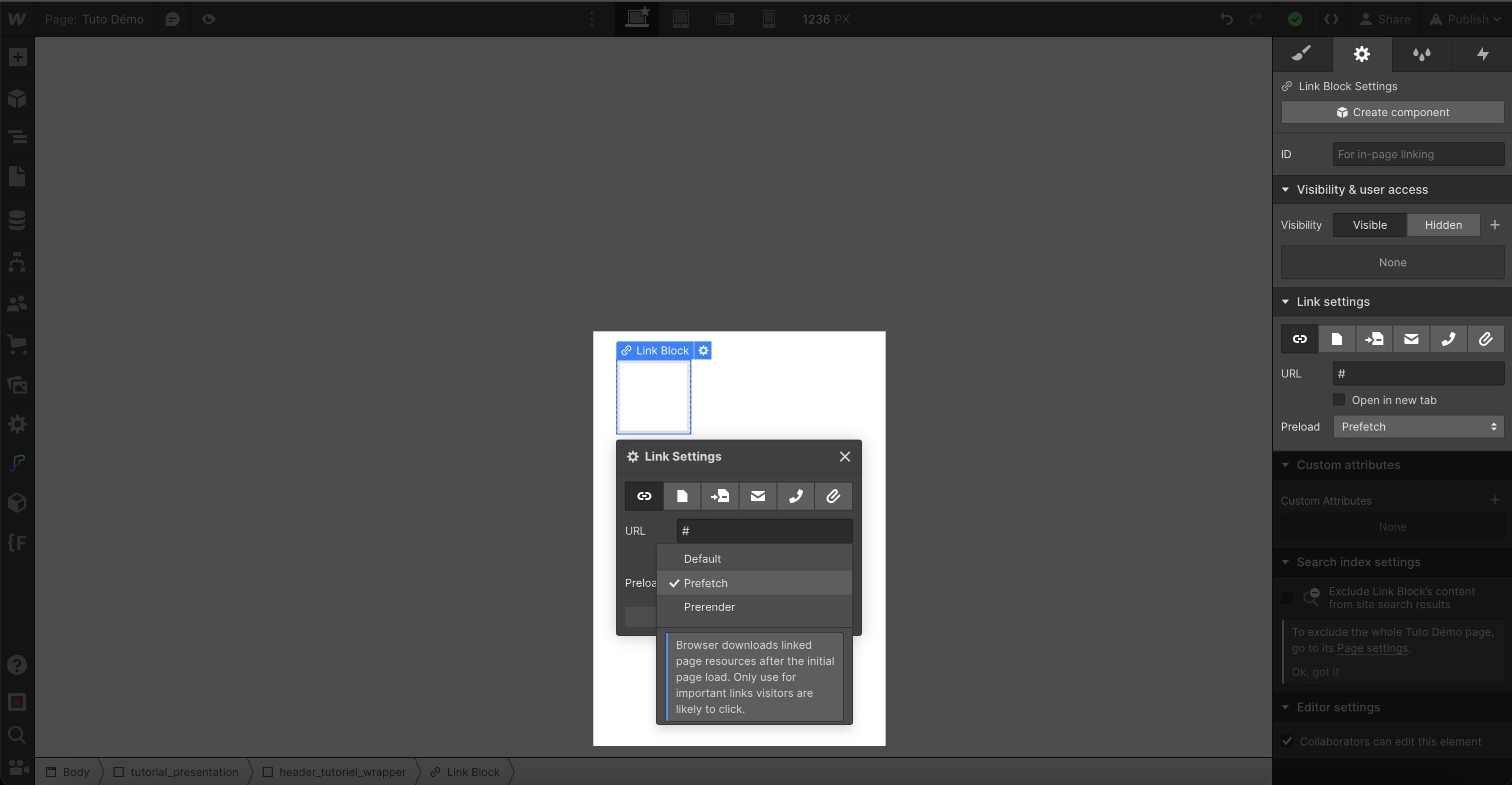Select email link type in Link Settings popup
The image size is (1512, 785).
pos(757,496)
